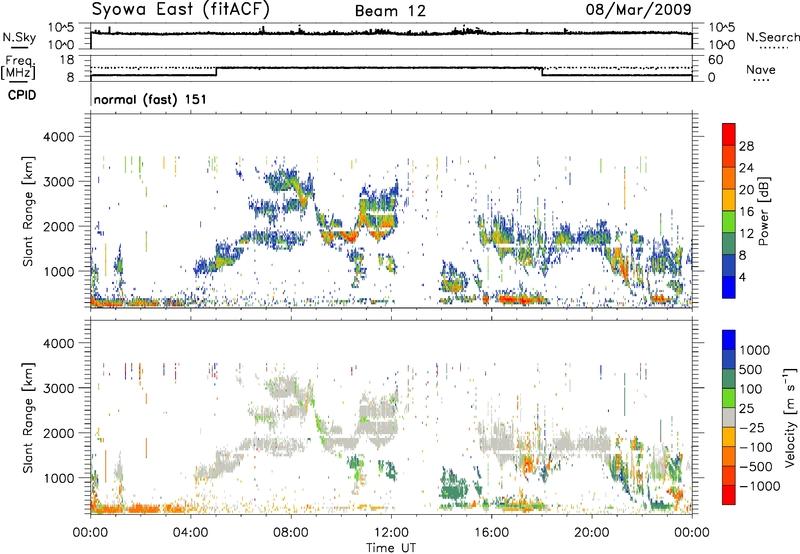
Task: Pick the dark green Velocity segment between 100 and 500
Action: pos(729,379)
